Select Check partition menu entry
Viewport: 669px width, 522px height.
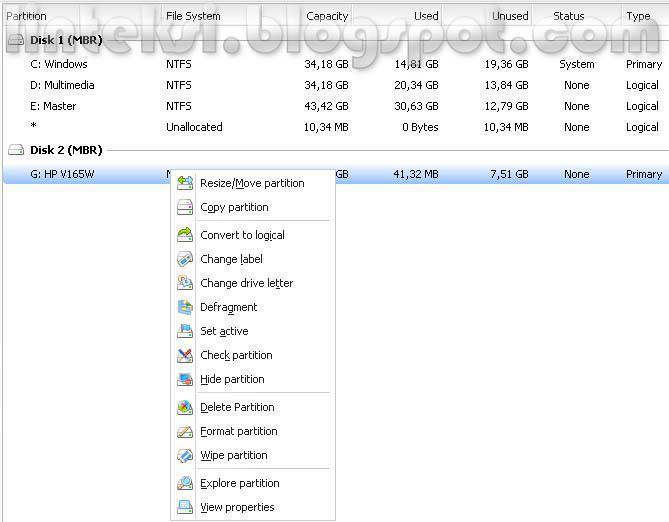(x=253, y=355)
